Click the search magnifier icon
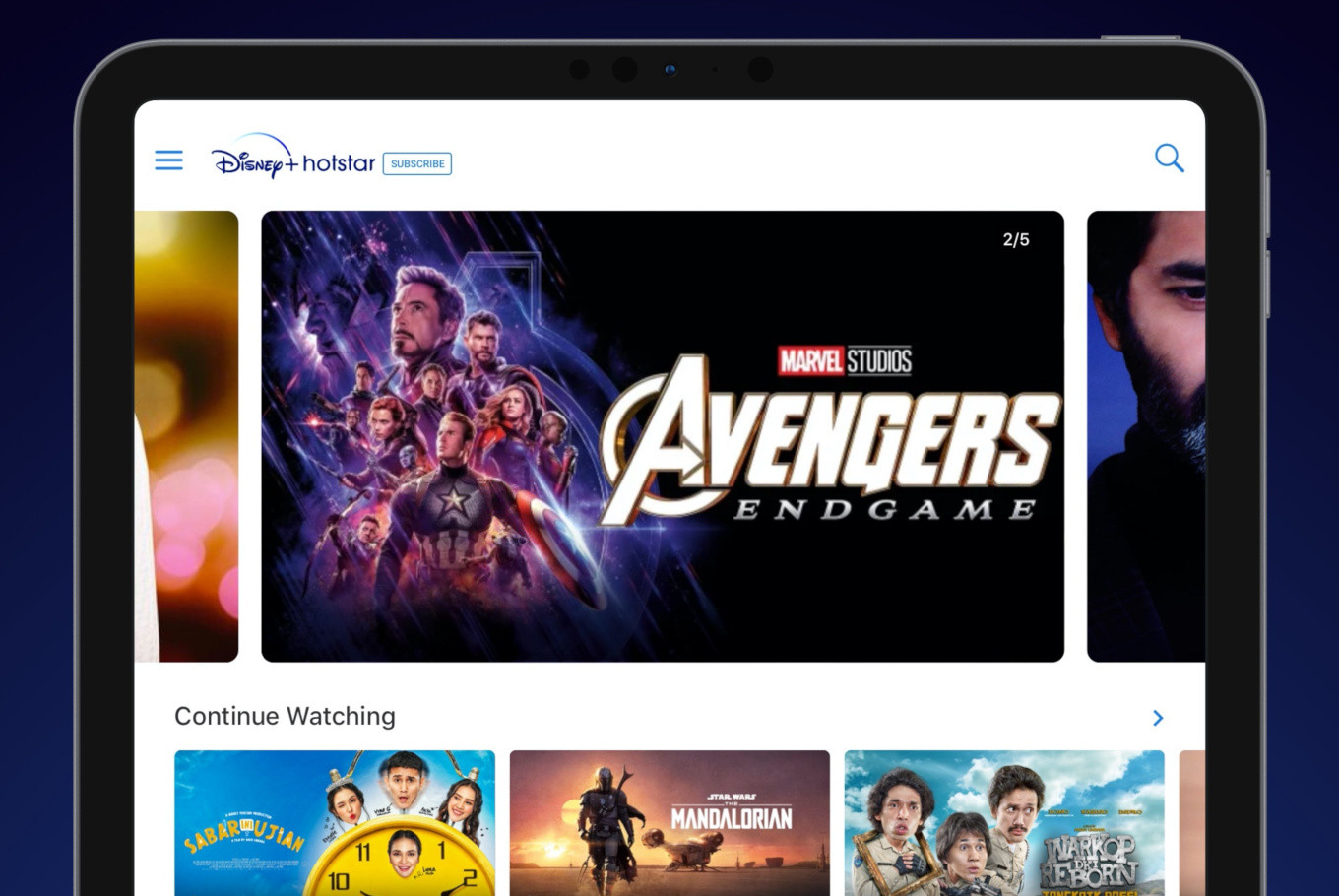Screen dimensions: 1339x896 coord(1169,158)
